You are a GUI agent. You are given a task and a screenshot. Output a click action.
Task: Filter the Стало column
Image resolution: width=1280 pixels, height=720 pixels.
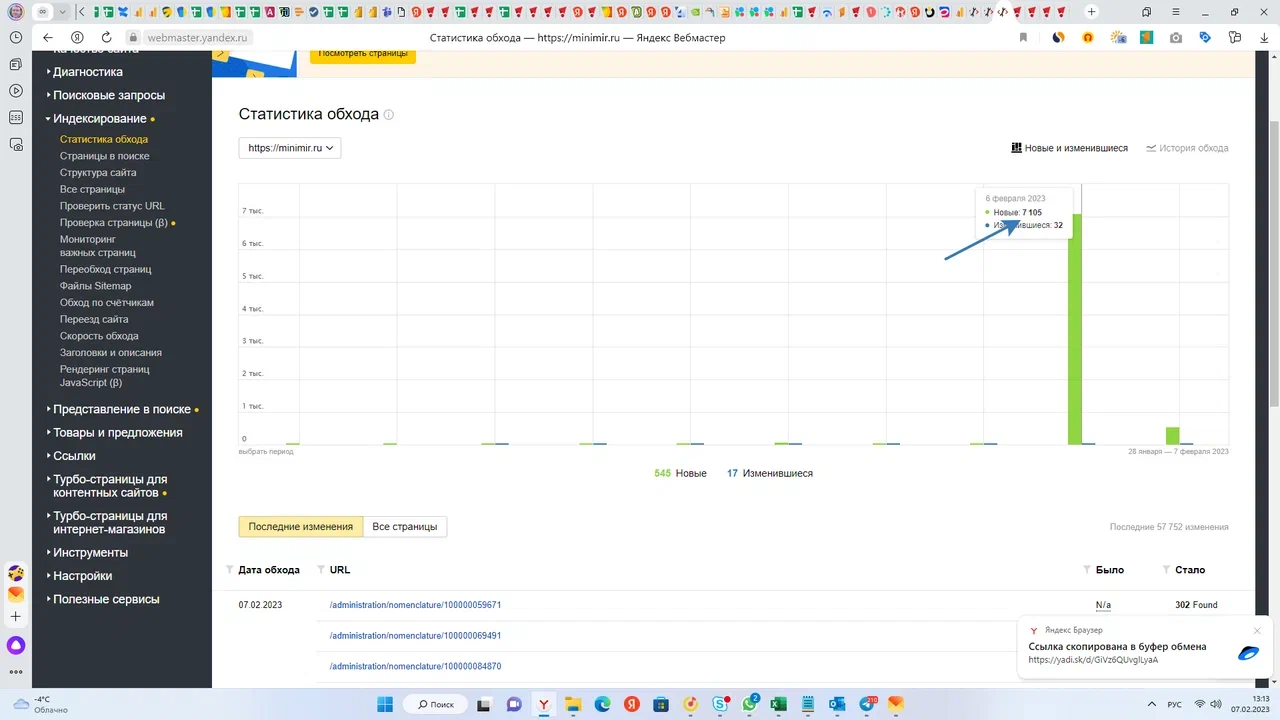tap(1166, 570)
